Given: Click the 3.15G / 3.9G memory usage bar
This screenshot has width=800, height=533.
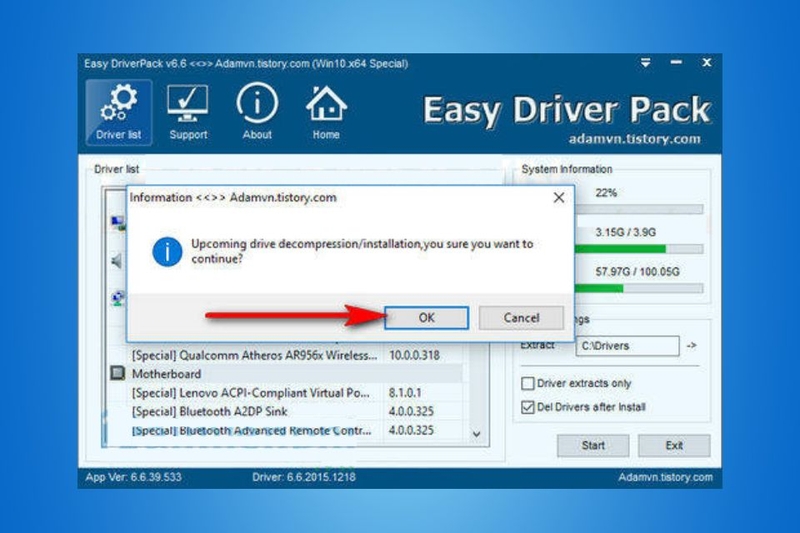Looking at the screenshot, I should pos(639,249).
